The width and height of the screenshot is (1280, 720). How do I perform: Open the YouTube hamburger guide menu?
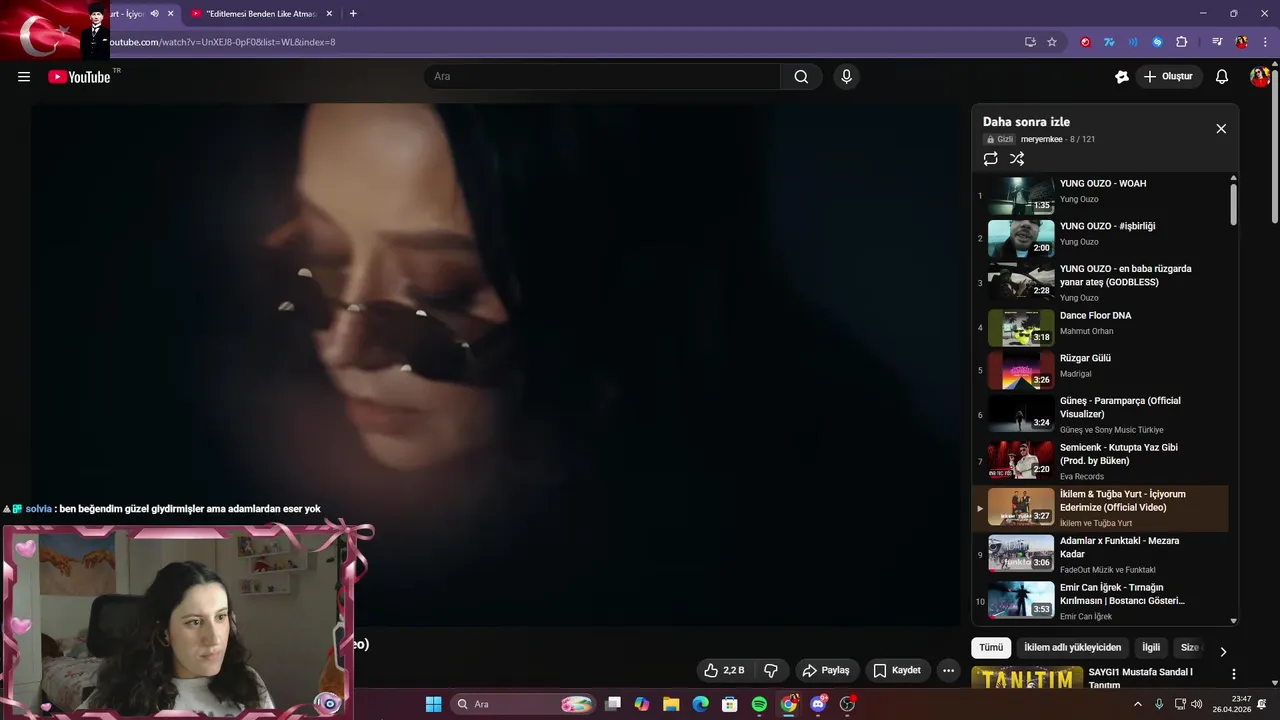[24, 77]
